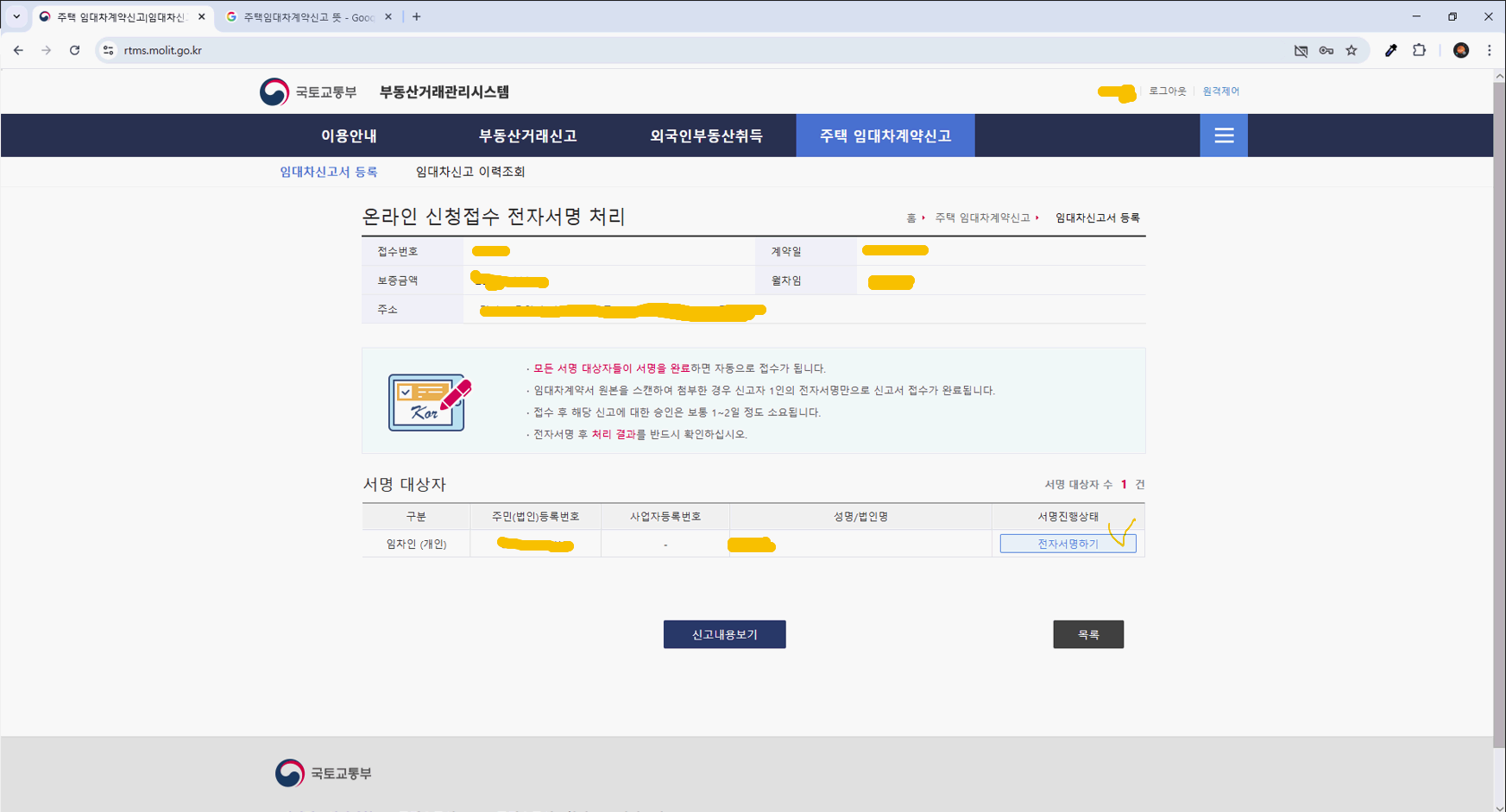Open the browser profile avatar
Screen dimensions: 1506x812
[1461, 50]
